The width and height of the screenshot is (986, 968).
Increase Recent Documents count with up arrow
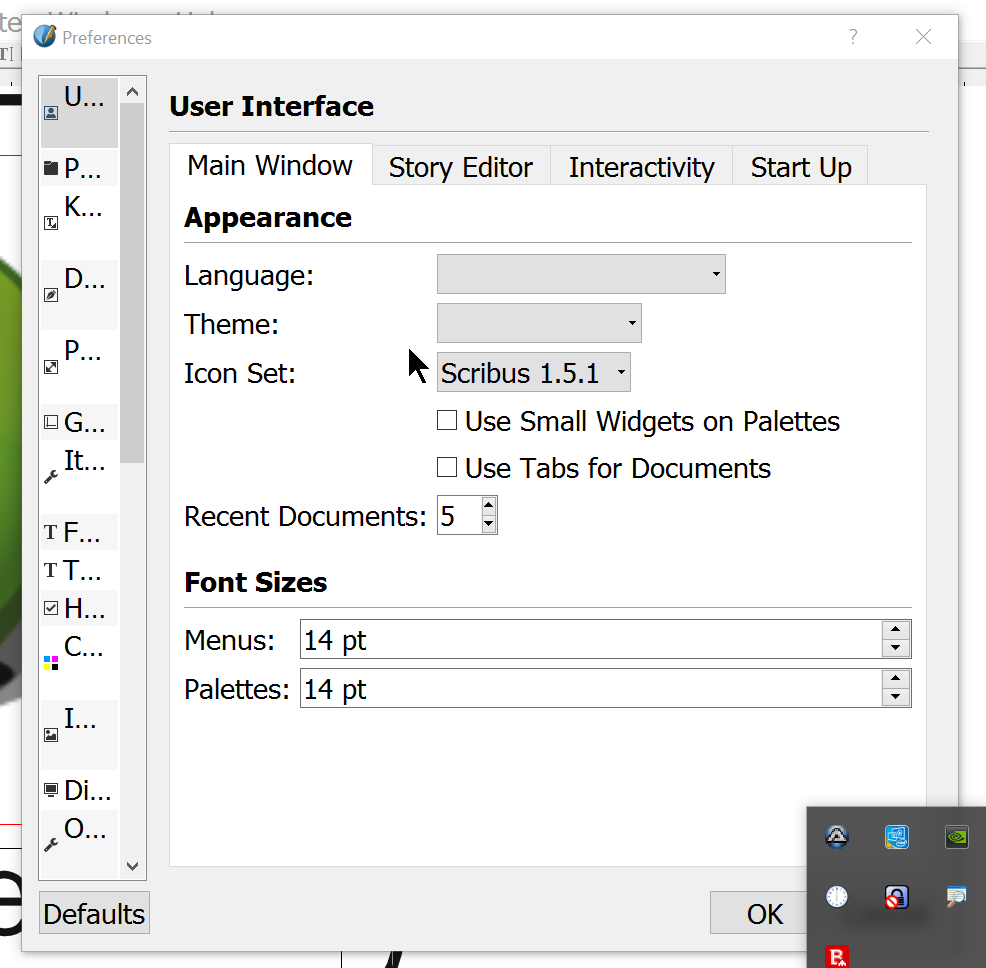(488, 508)
